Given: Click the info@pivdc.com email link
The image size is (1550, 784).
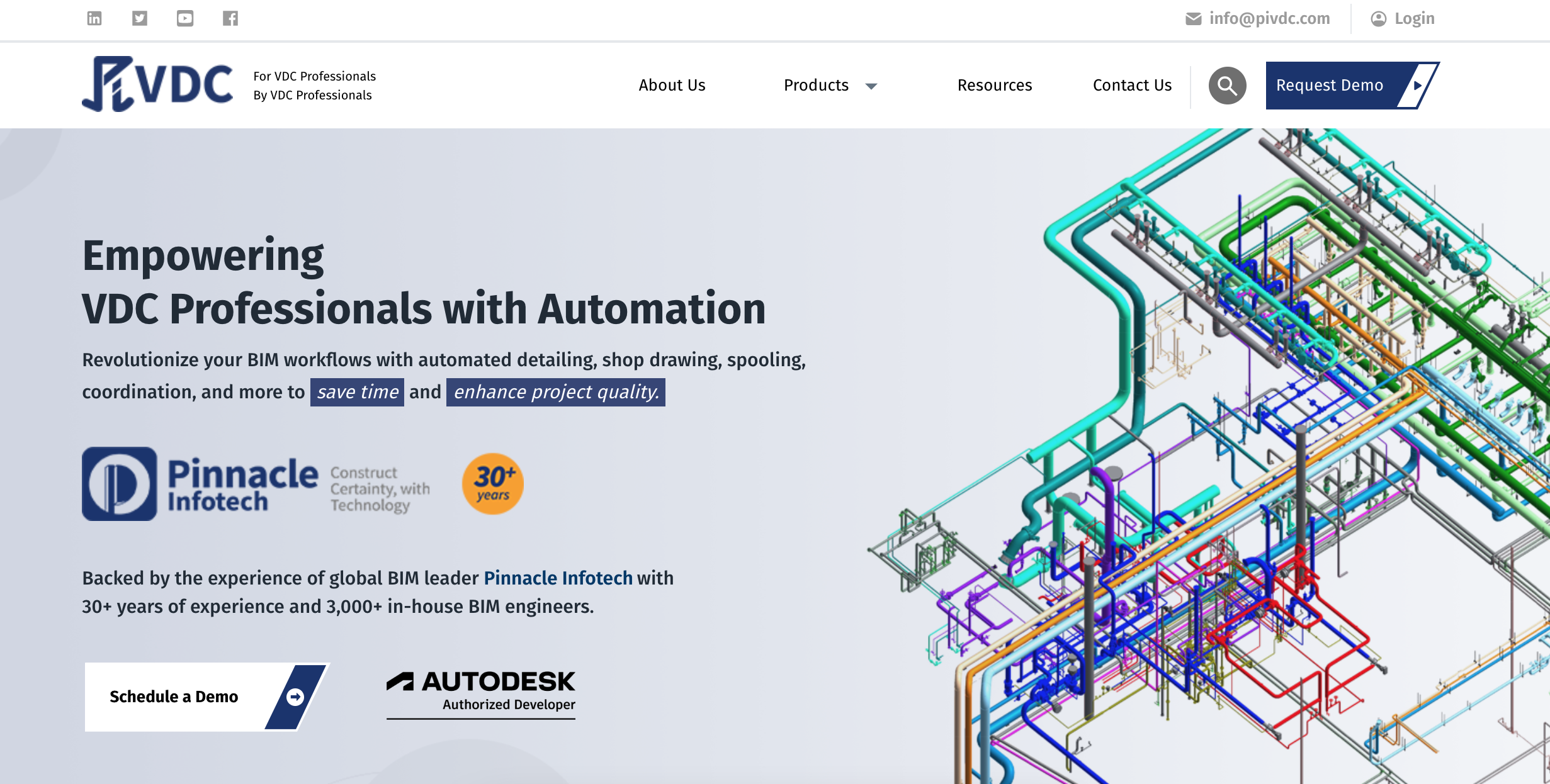Looking at the screenshot, I should pyautogui.click(x=1269, y=19).
